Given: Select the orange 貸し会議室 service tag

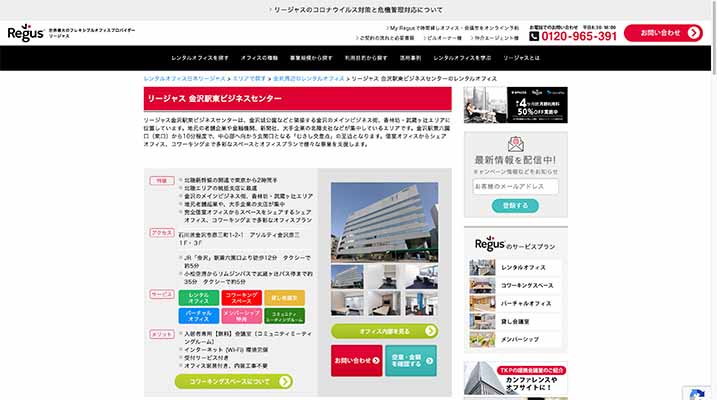Looking at the screenshot, I should click(284, 298).
